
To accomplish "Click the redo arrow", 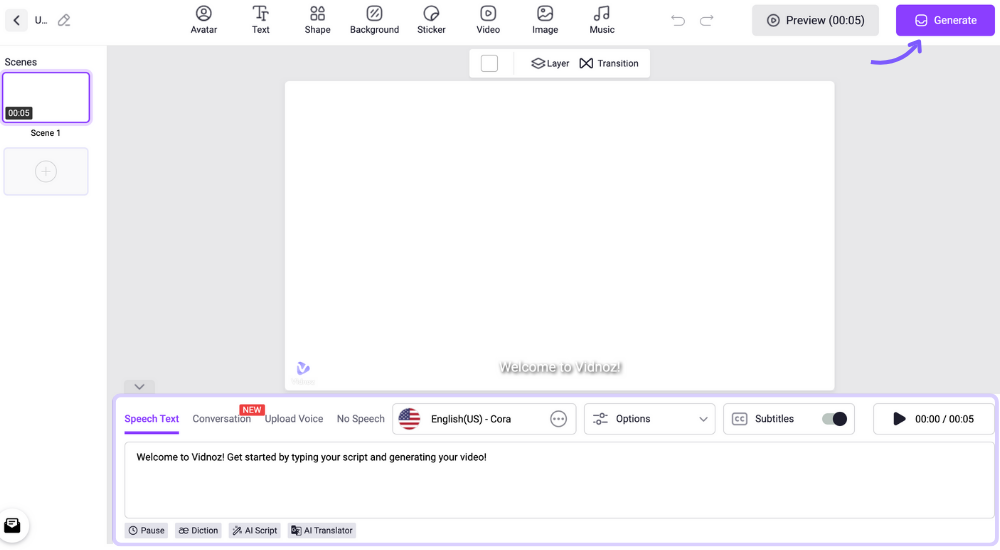I will [706, 20].
